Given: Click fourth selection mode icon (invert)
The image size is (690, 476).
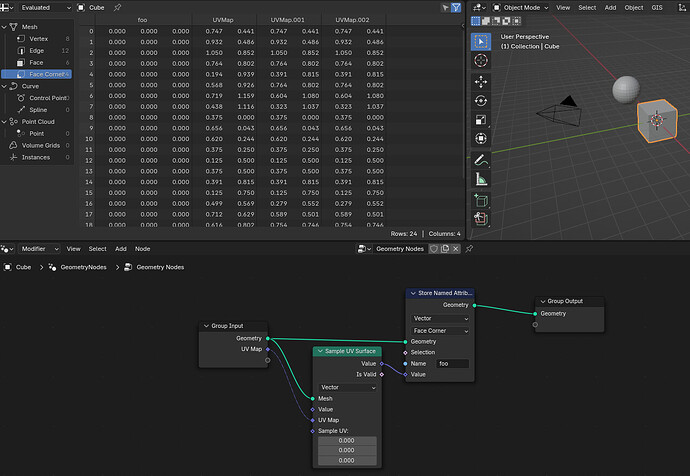Looking at the screenshot, I should click(x=506, y=21).
